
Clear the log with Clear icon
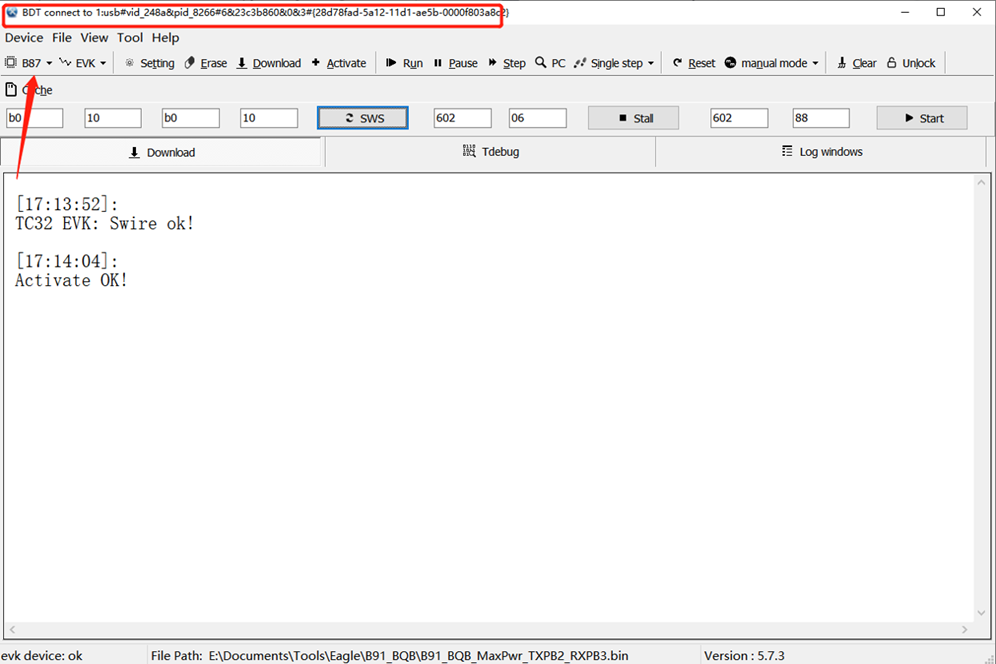(x=856, y=63)
